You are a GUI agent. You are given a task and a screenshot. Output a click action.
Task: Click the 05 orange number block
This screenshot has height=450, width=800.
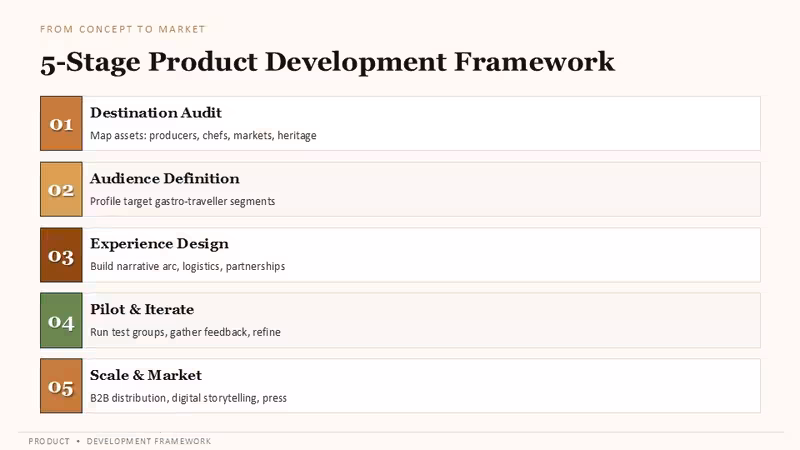(61, 386)
